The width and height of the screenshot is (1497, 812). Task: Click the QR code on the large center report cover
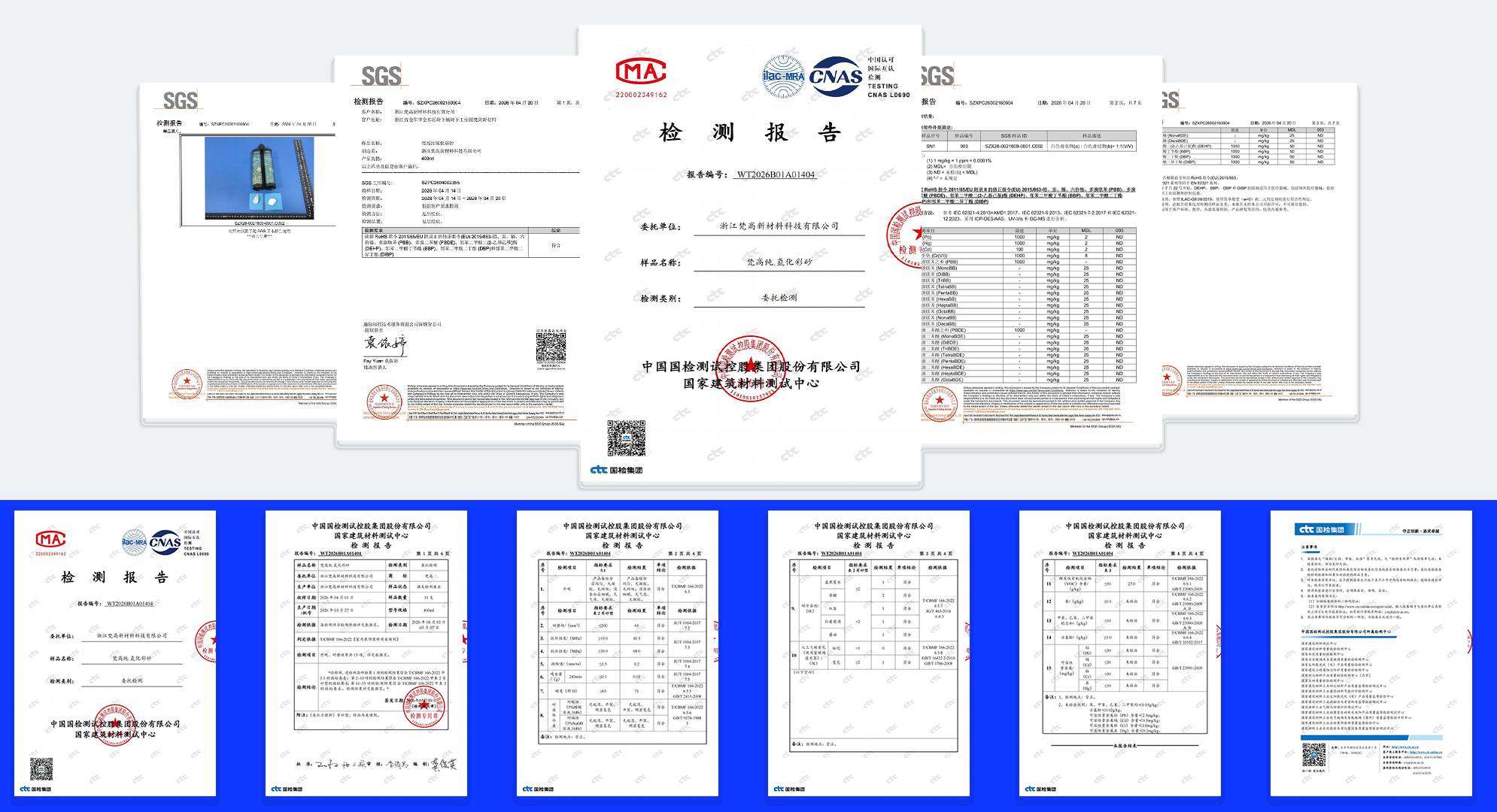pyautogui.click(x=626, y=438)
